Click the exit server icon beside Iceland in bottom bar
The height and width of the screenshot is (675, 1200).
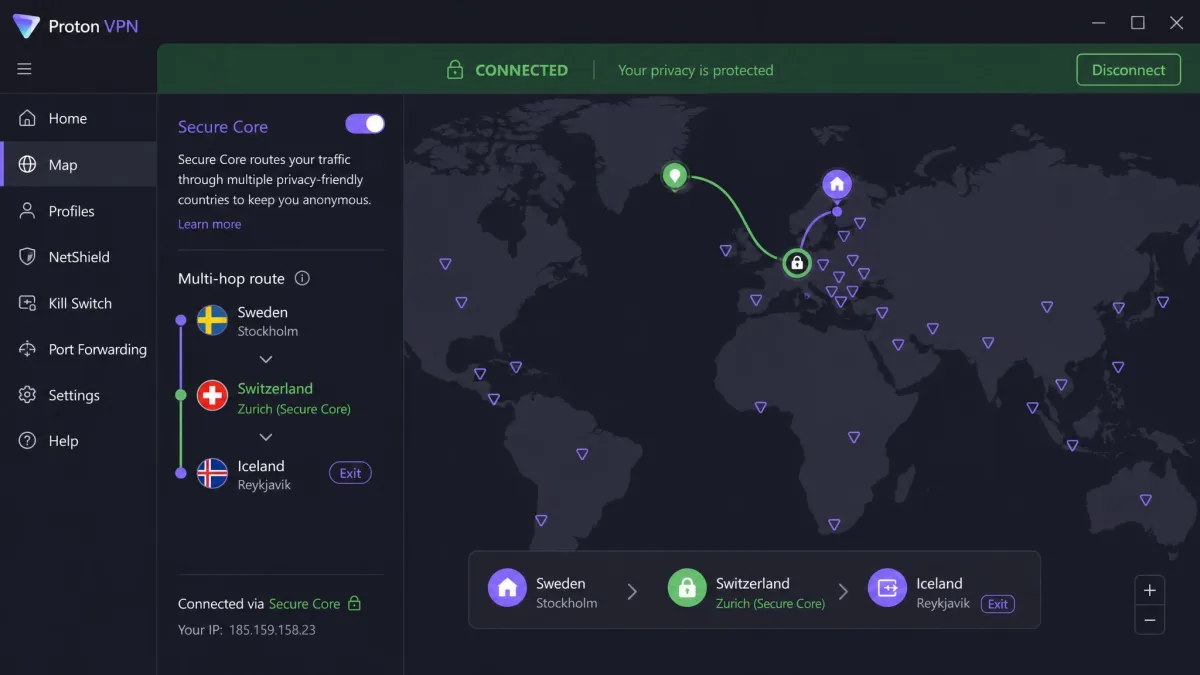coord(887,589)
